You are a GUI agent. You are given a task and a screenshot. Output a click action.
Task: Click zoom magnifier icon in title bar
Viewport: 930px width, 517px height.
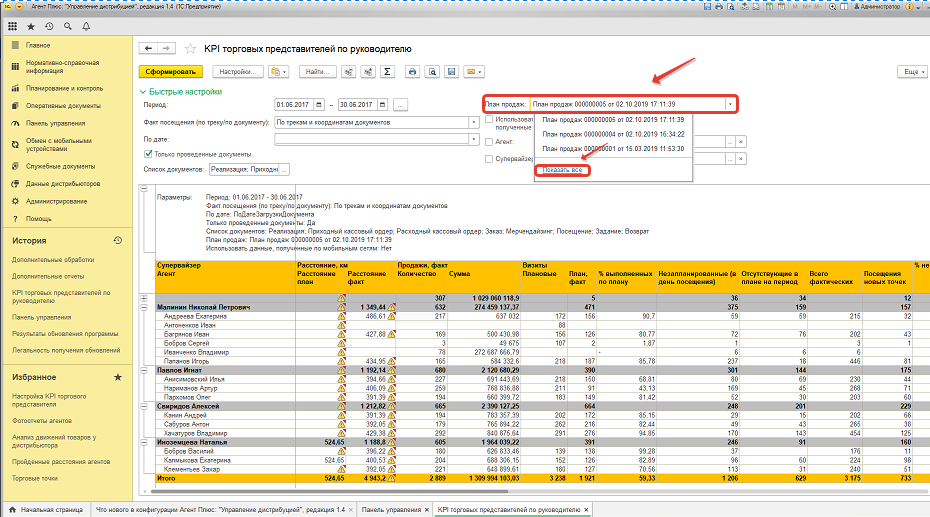click(x=833, y=7)
